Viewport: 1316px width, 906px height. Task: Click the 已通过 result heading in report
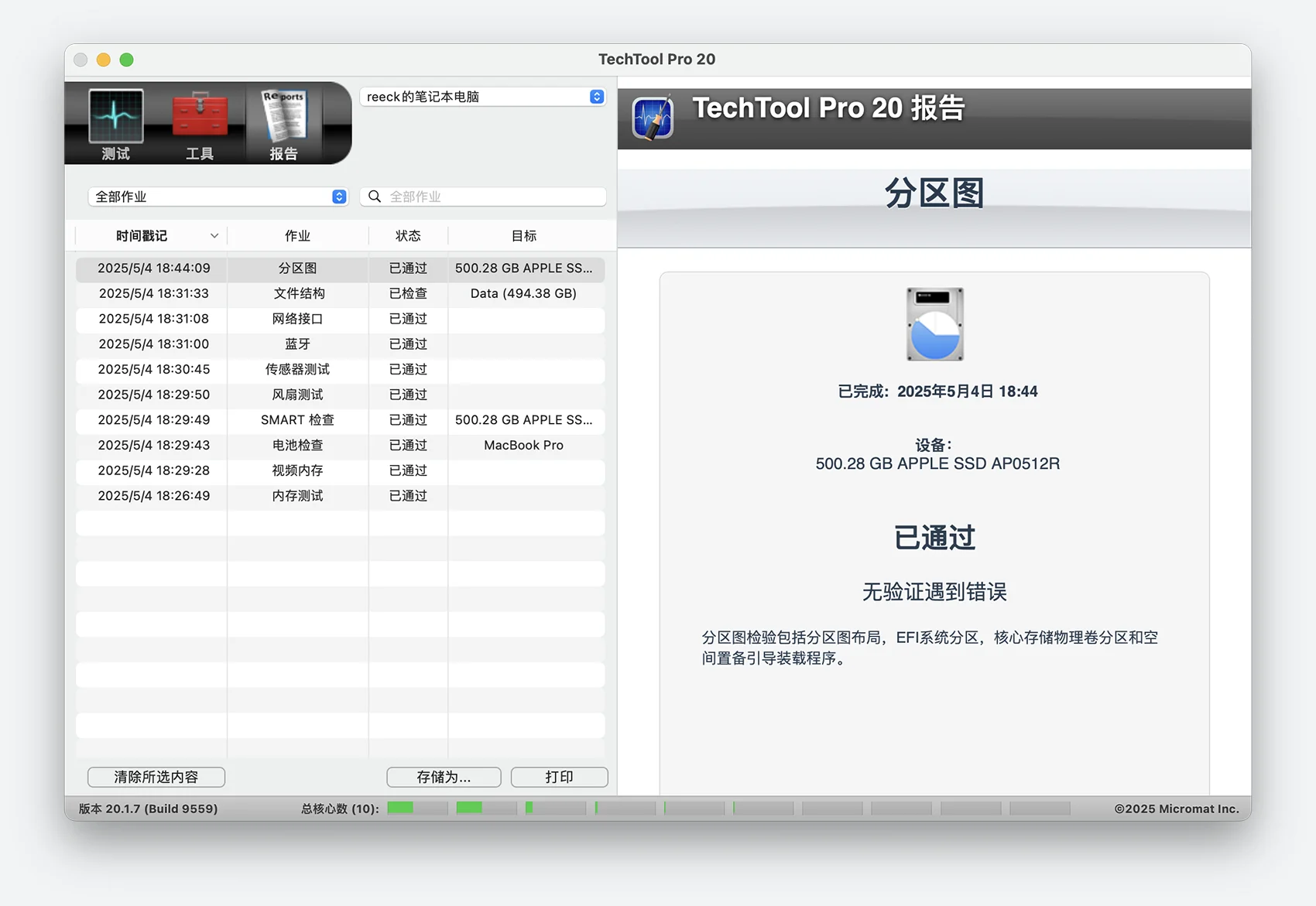(934, 537)
